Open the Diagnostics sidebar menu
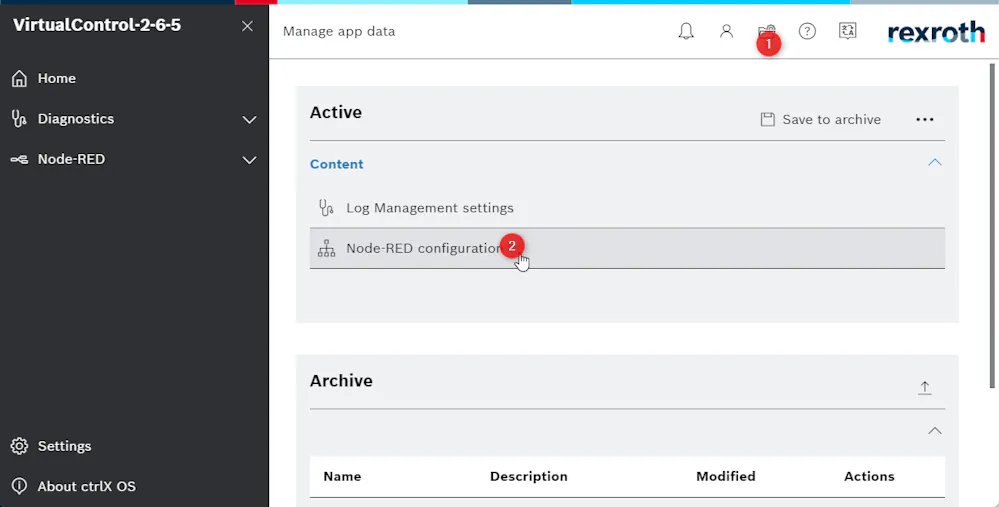This screenshot has width=999, height=507. click(134, 119)
